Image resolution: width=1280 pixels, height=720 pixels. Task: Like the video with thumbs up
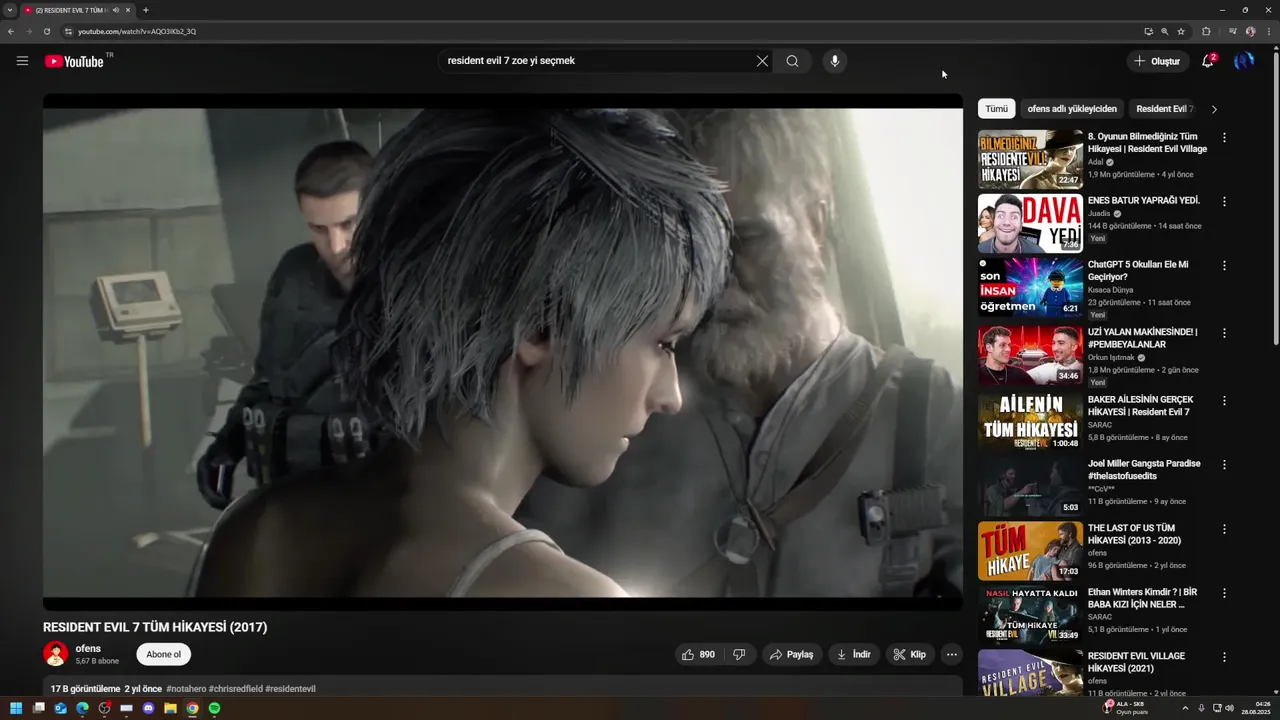698,654
